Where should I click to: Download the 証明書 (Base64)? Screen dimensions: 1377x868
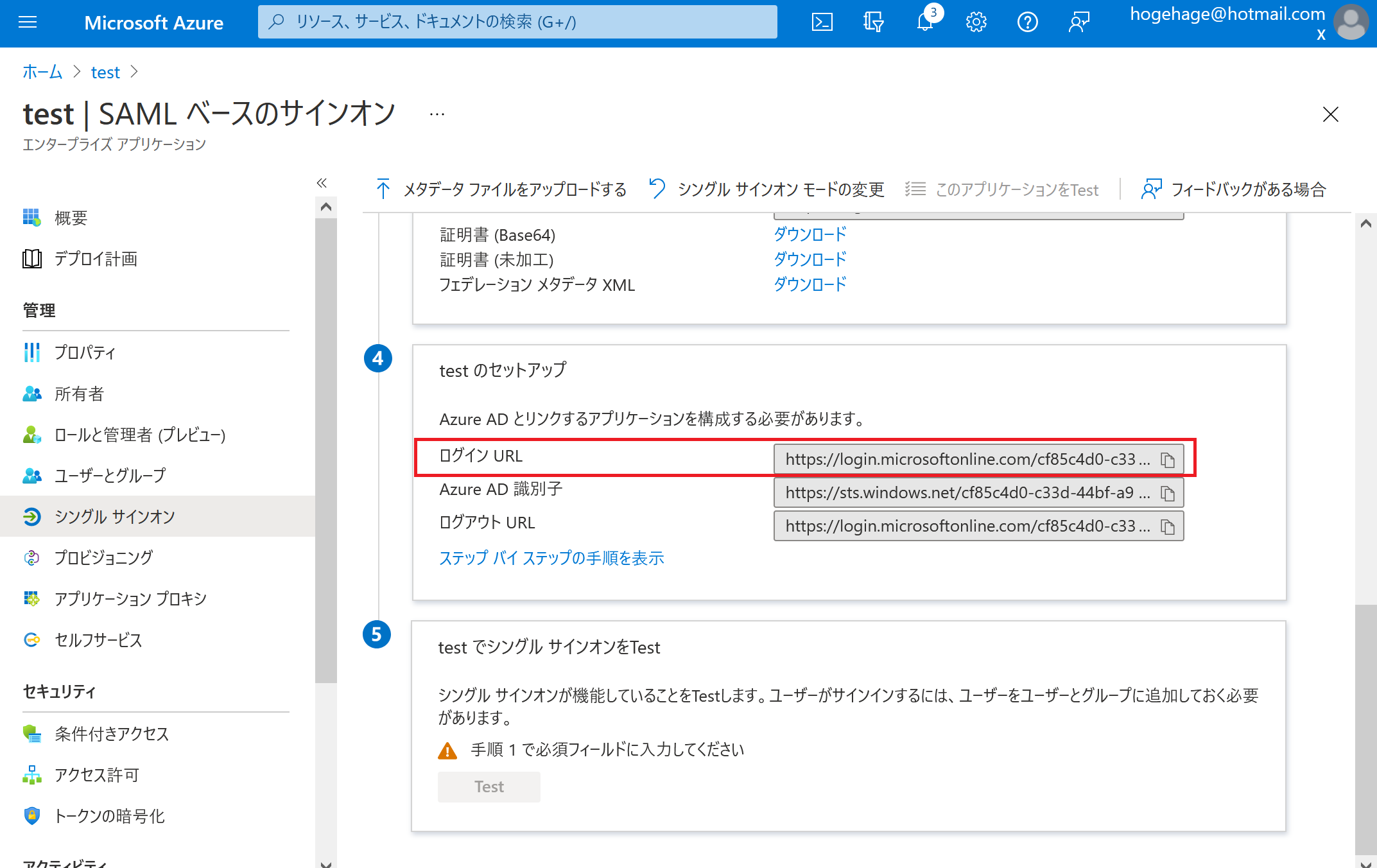pos(810,234)
